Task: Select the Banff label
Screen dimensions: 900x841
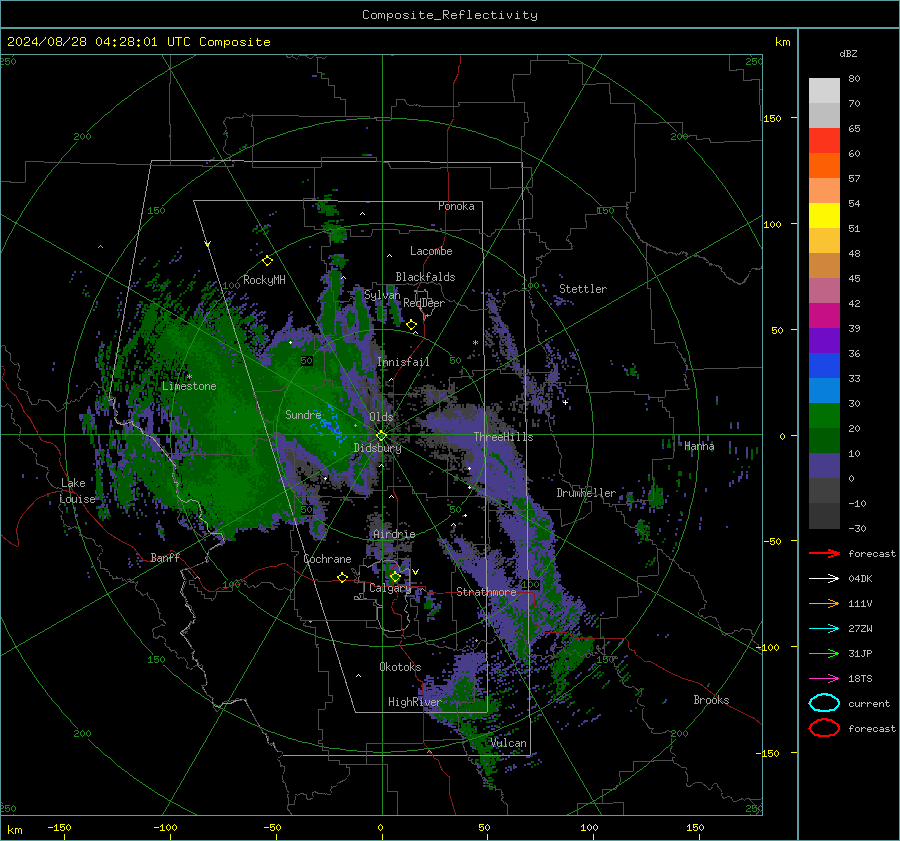Action: point(165,558)
